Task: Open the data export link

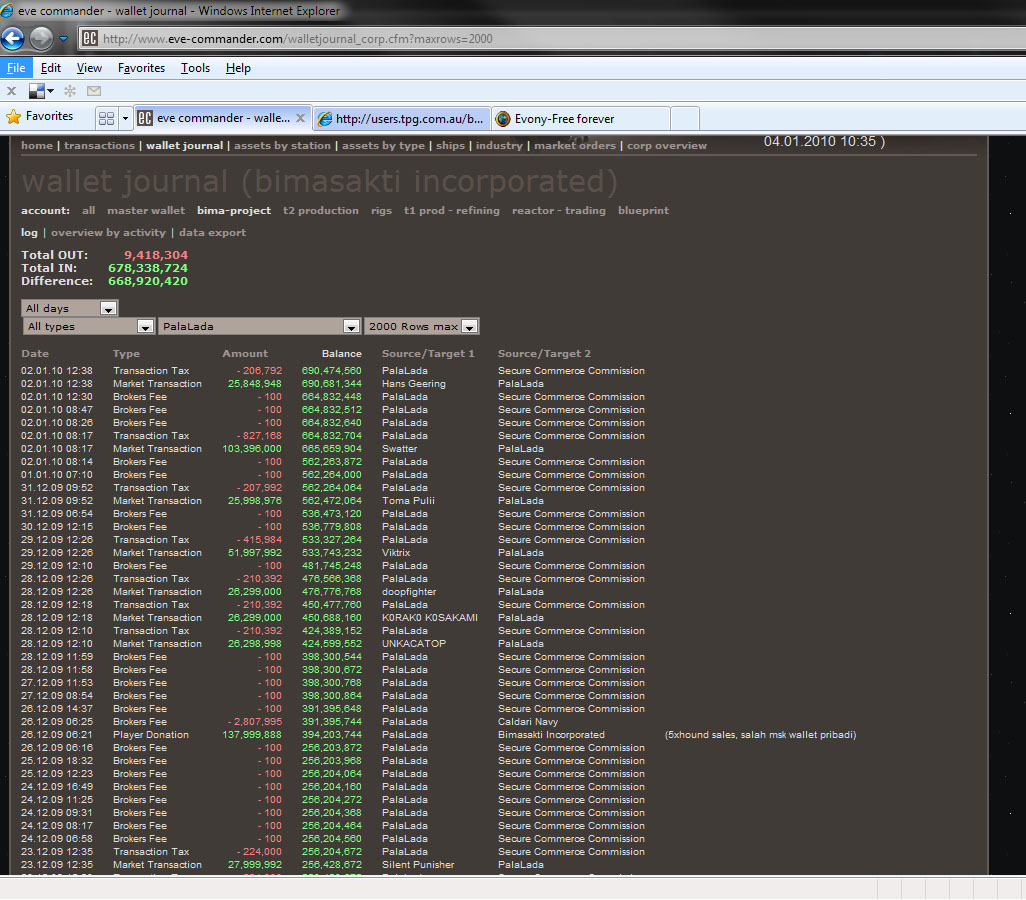Action: click(x=213, y=232)
